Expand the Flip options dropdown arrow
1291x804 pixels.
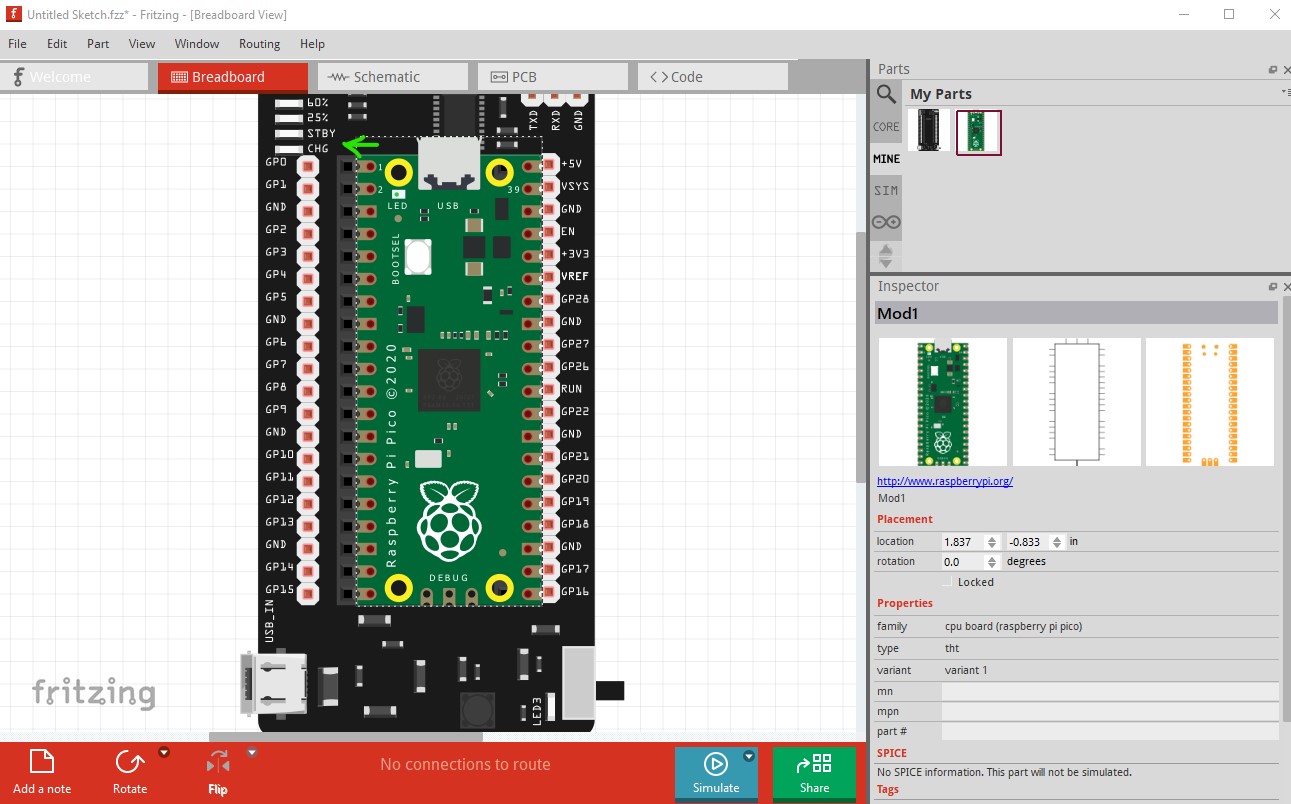(x=252, y=753)
